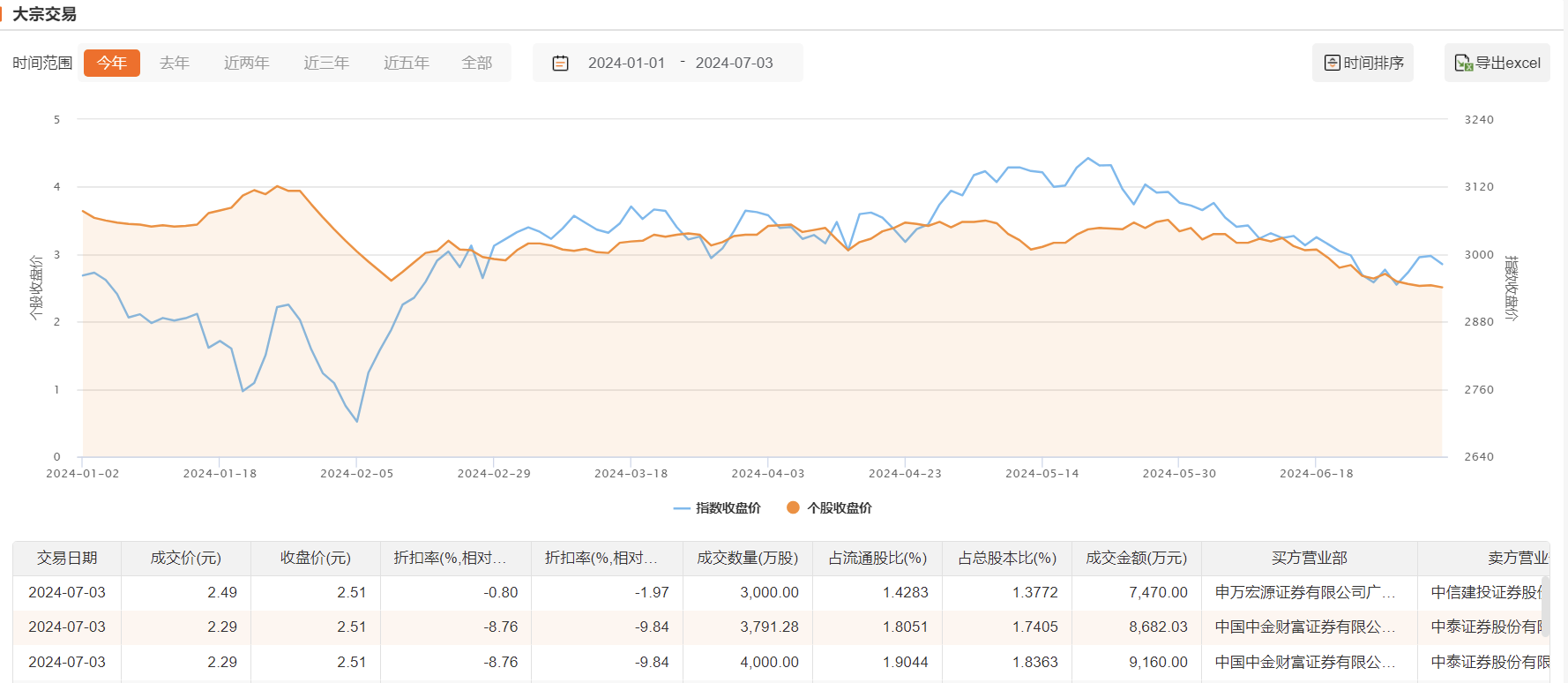
Task: Sort by the 交易日期 column header
Action: coord(67,558)
